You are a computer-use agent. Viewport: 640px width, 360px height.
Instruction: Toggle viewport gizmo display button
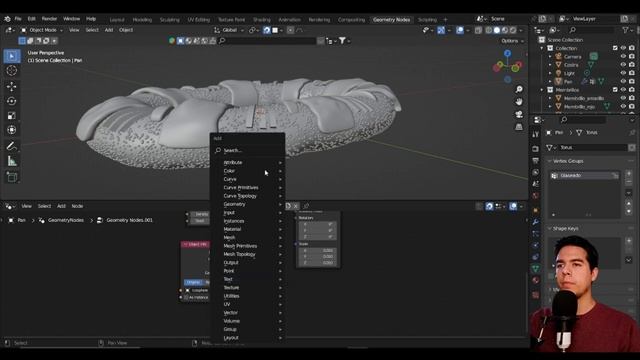(441, 30)
